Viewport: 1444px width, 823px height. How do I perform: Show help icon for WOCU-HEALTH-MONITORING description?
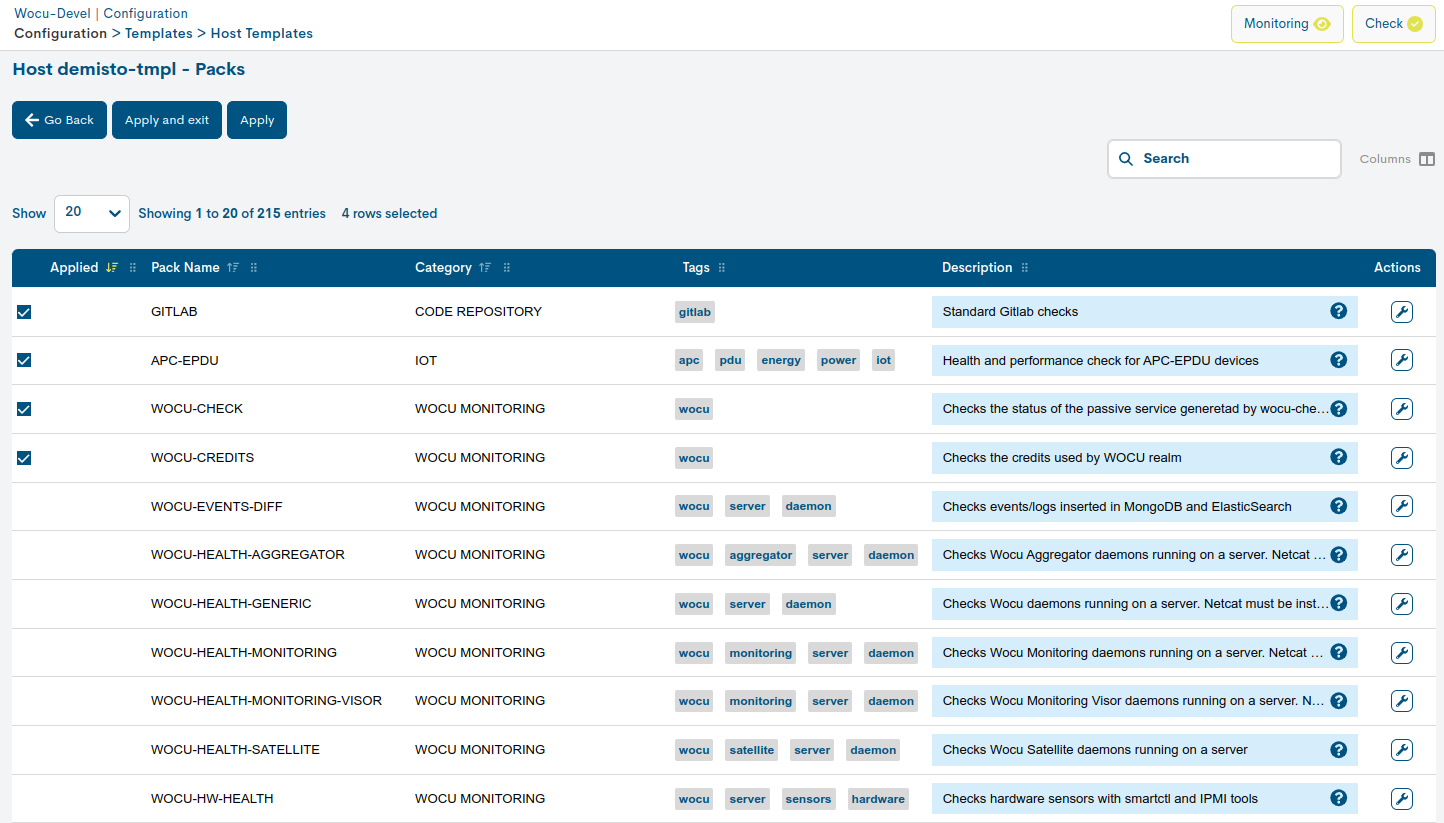(x=1339, y=652)
